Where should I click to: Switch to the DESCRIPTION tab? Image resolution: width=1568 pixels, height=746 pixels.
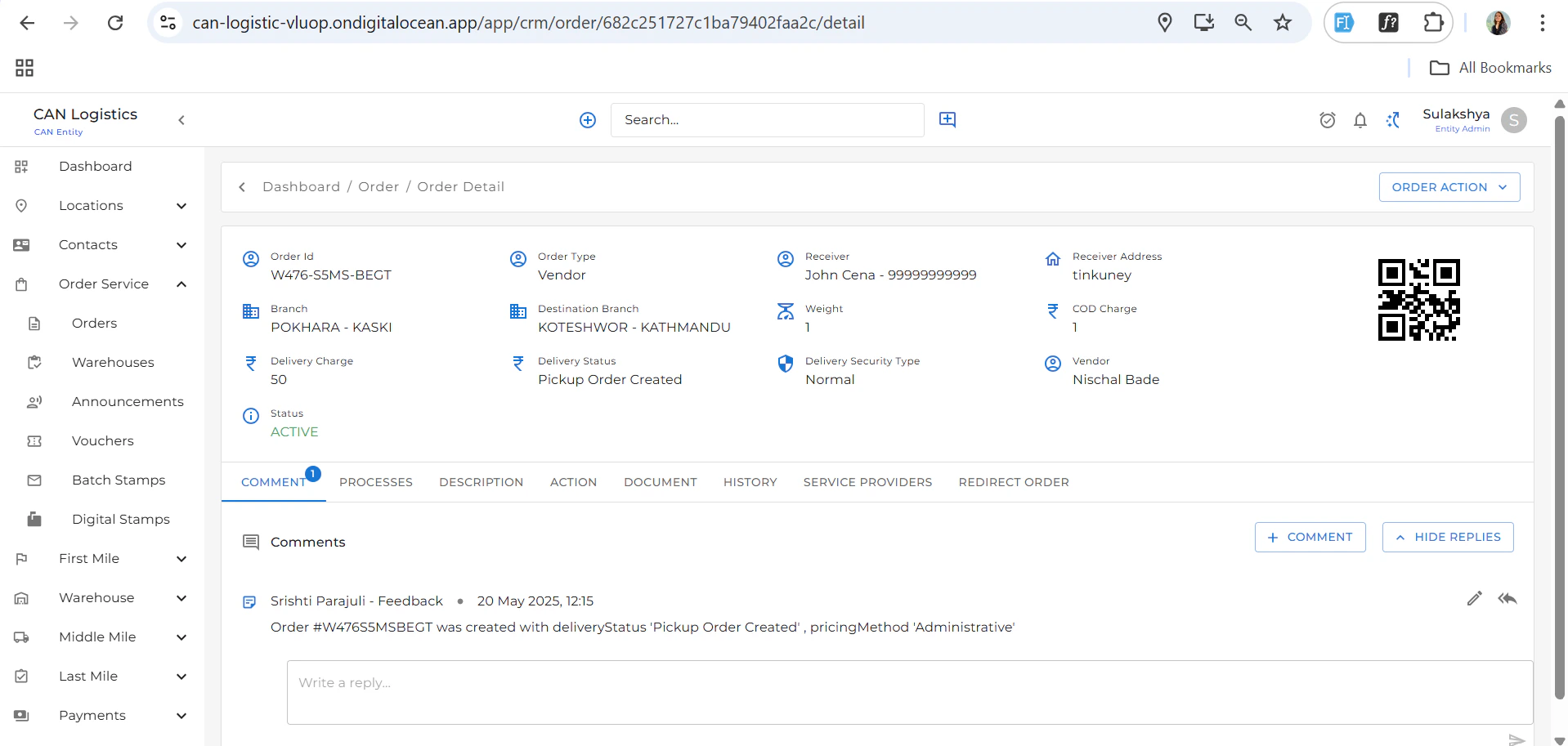point(481,482)
